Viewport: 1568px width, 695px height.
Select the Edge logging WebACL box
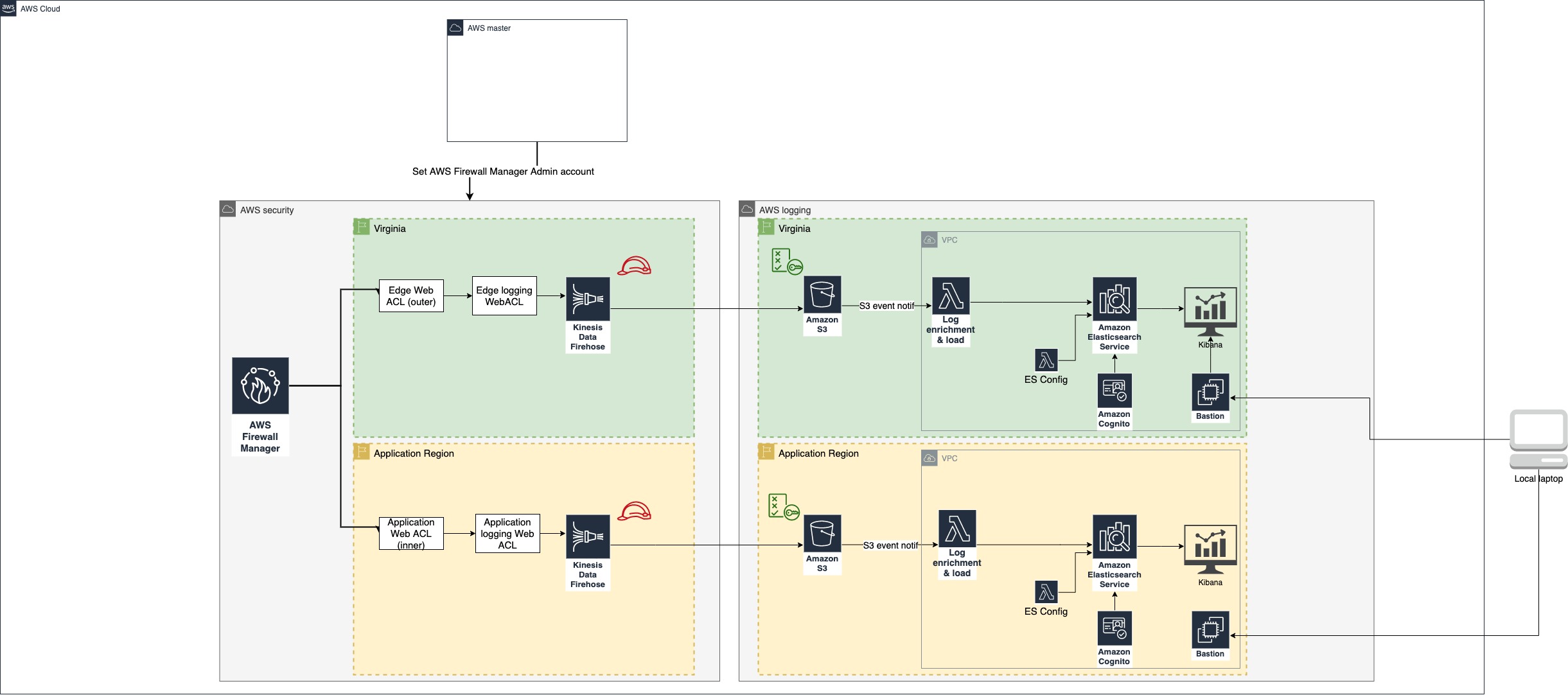[504, 296]
